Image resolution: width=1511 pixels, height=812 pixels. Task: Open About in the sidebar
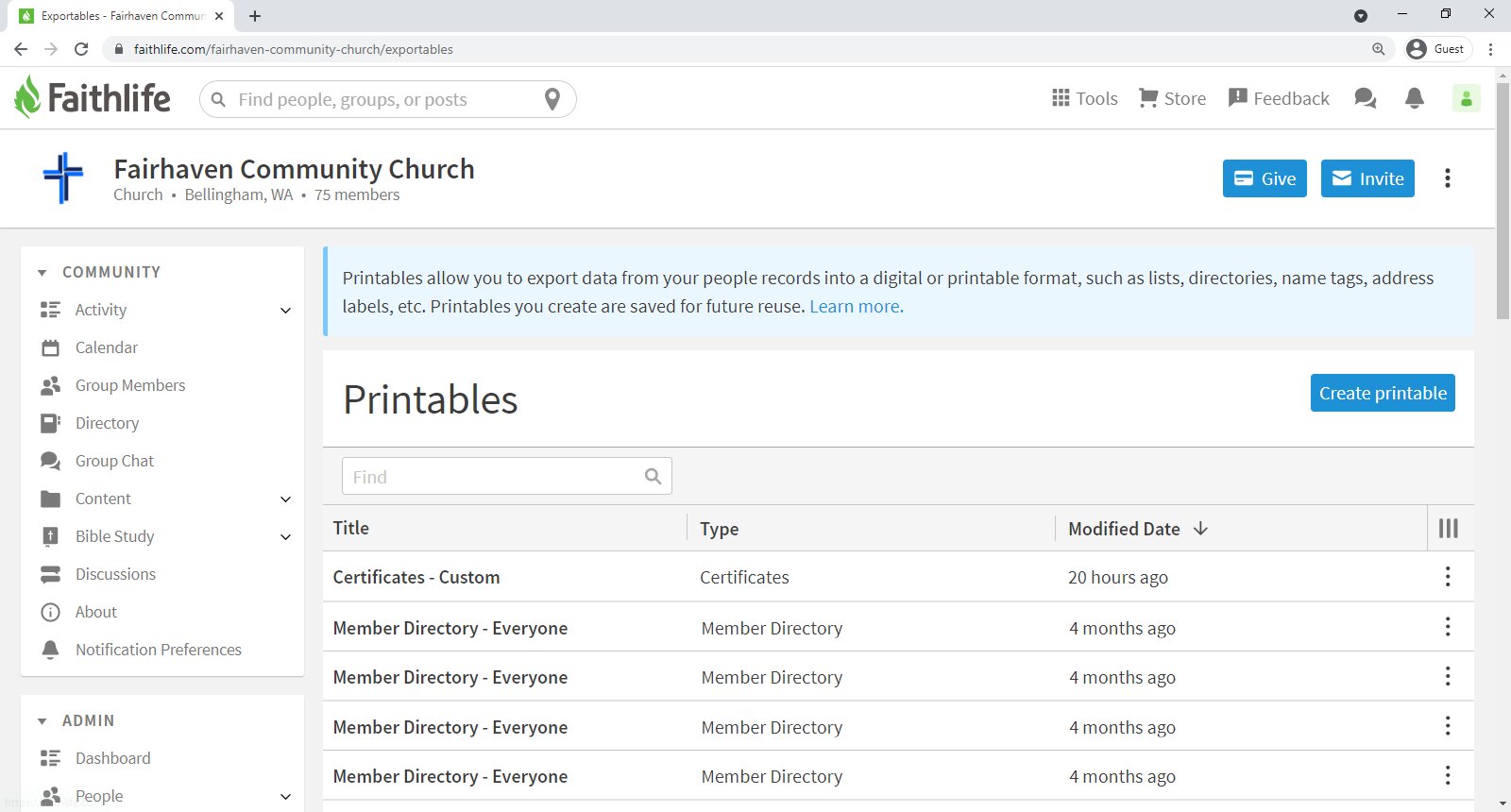pos(96,612)
